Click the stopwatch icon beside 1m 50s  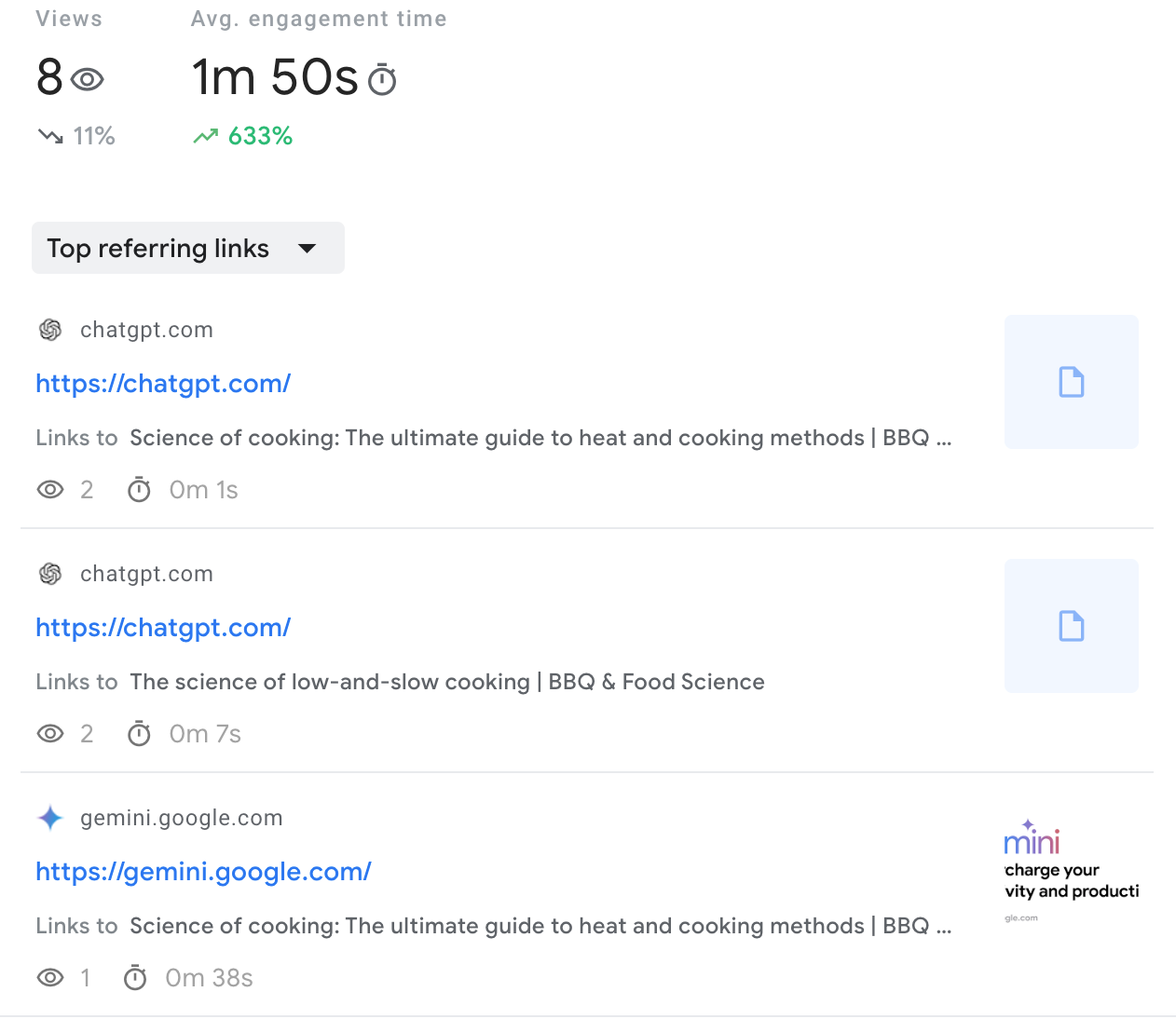[382, 80]
